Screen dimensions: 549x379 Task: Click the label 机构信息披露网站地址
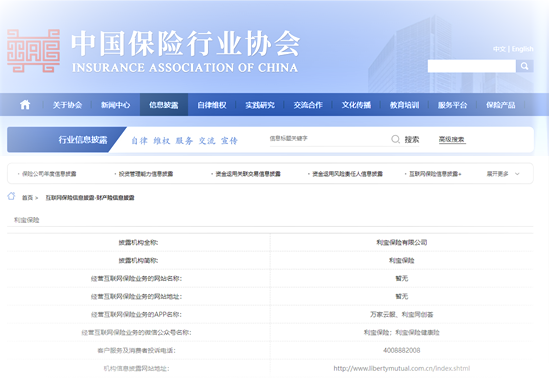pyautogui.click(x=136, y=368)
